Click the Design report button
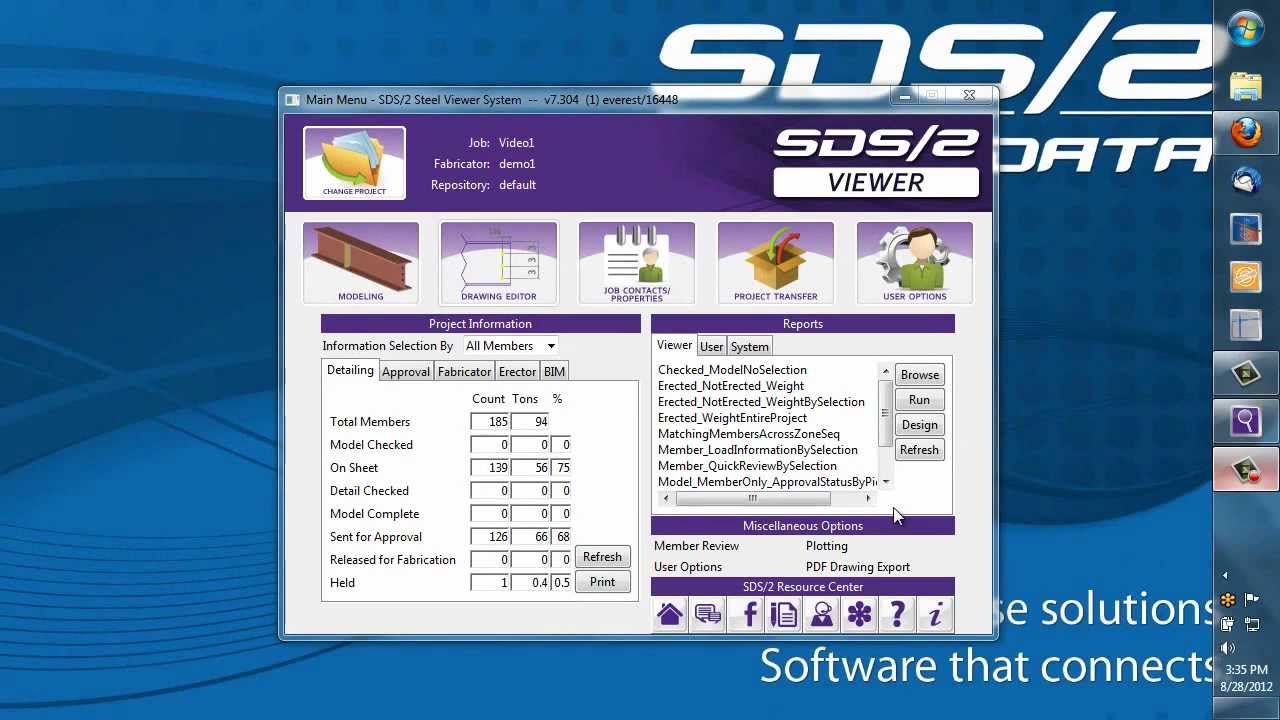The width and height of the screenshot is (1280, 720). (x=919, y=425)
